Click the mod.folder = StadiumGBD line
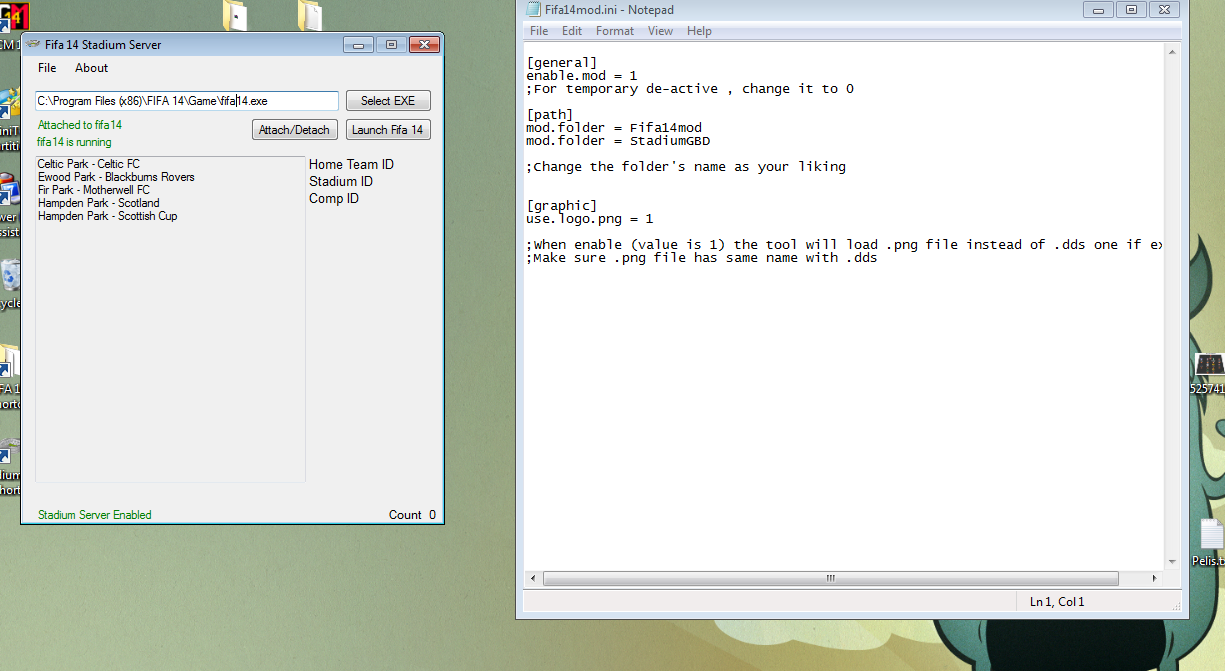 [618, 141]
